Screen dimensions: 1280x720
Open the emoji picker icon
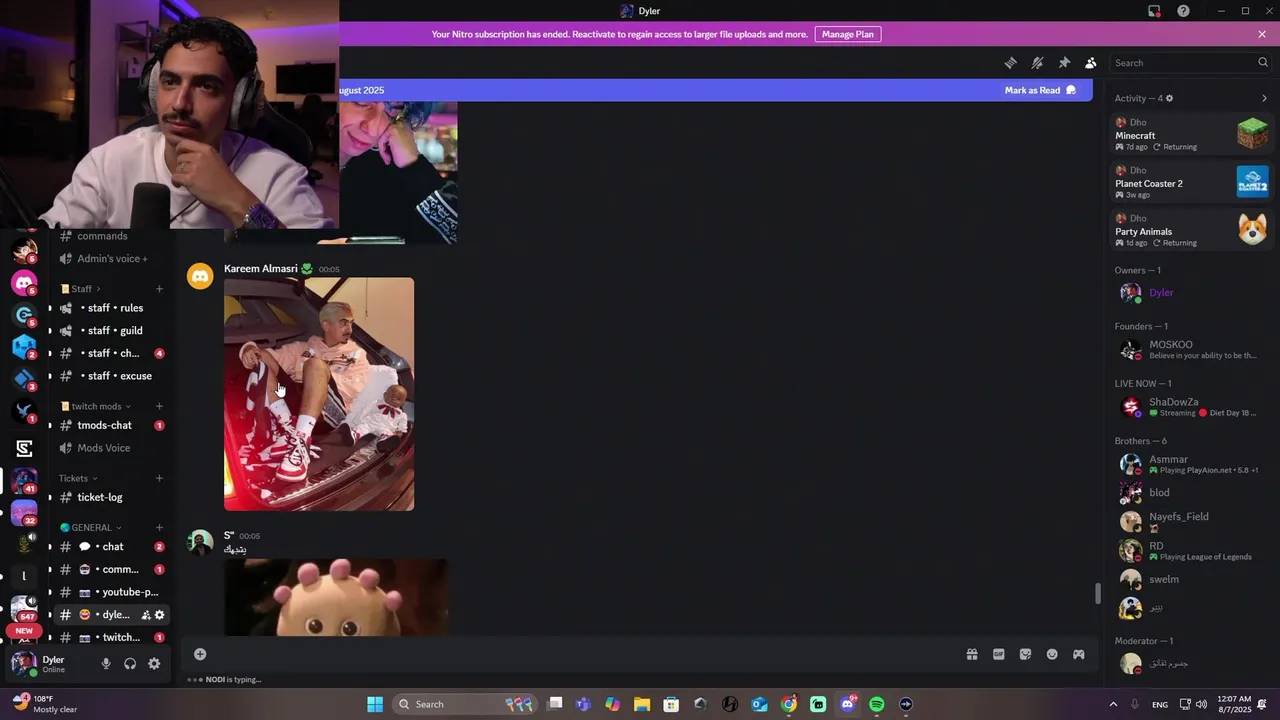tap(1052, 654)
